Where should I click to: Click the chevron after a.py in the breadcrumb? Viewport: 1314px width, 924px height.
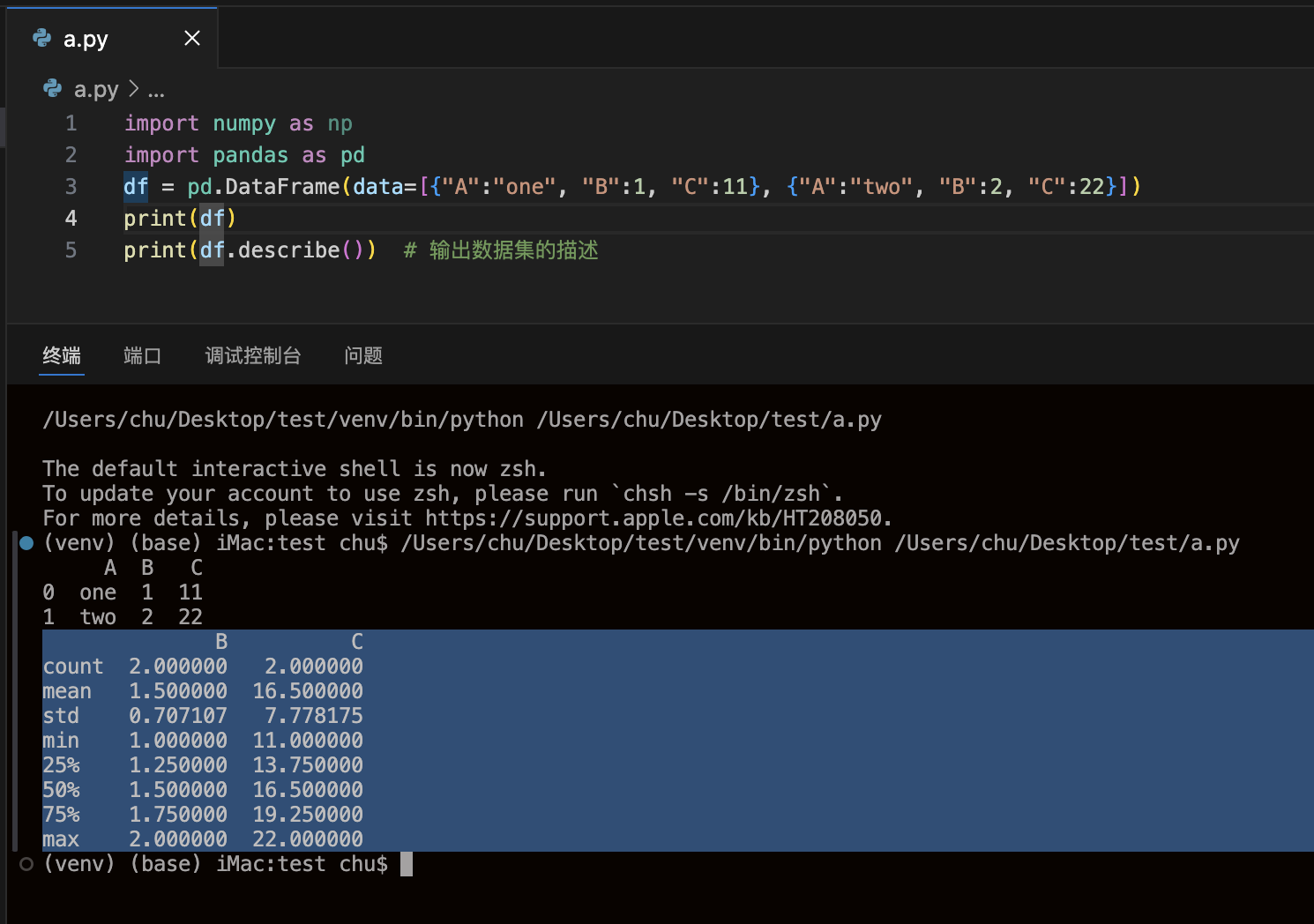[x=133, y=89]
